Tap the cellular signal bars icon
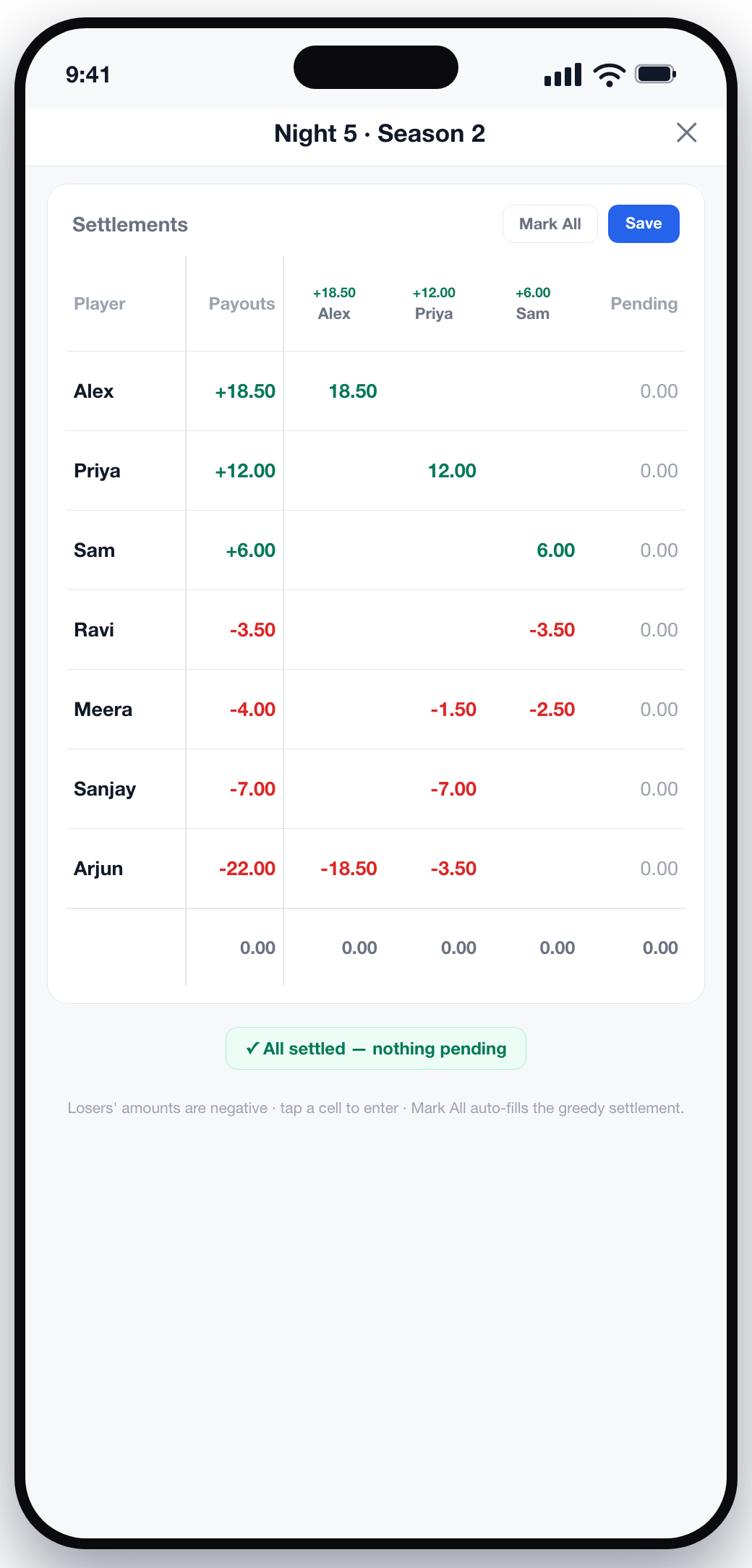Screen dimensions: 752x1568 click(563, 74)
